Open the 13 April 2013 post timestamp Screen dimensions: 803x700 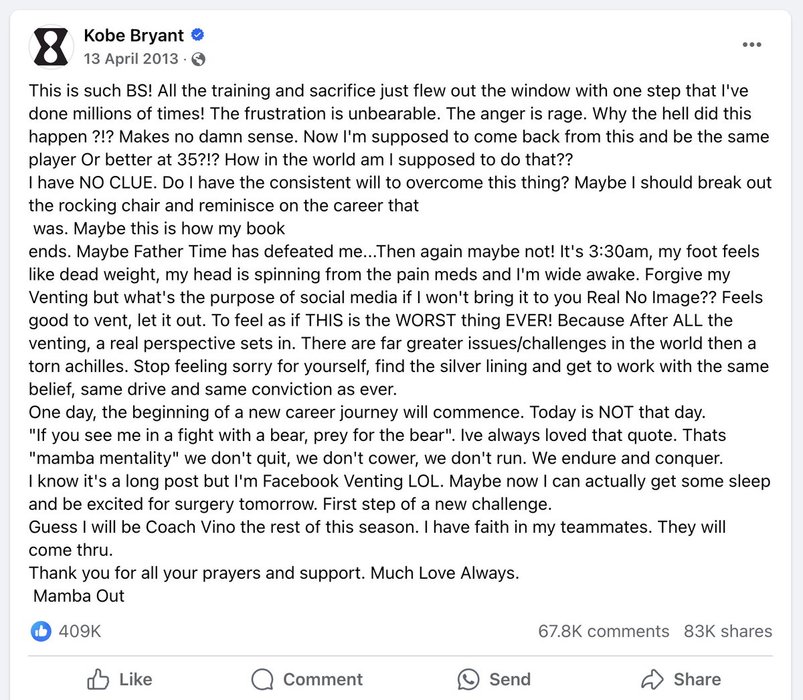click(x=132, y=59)
